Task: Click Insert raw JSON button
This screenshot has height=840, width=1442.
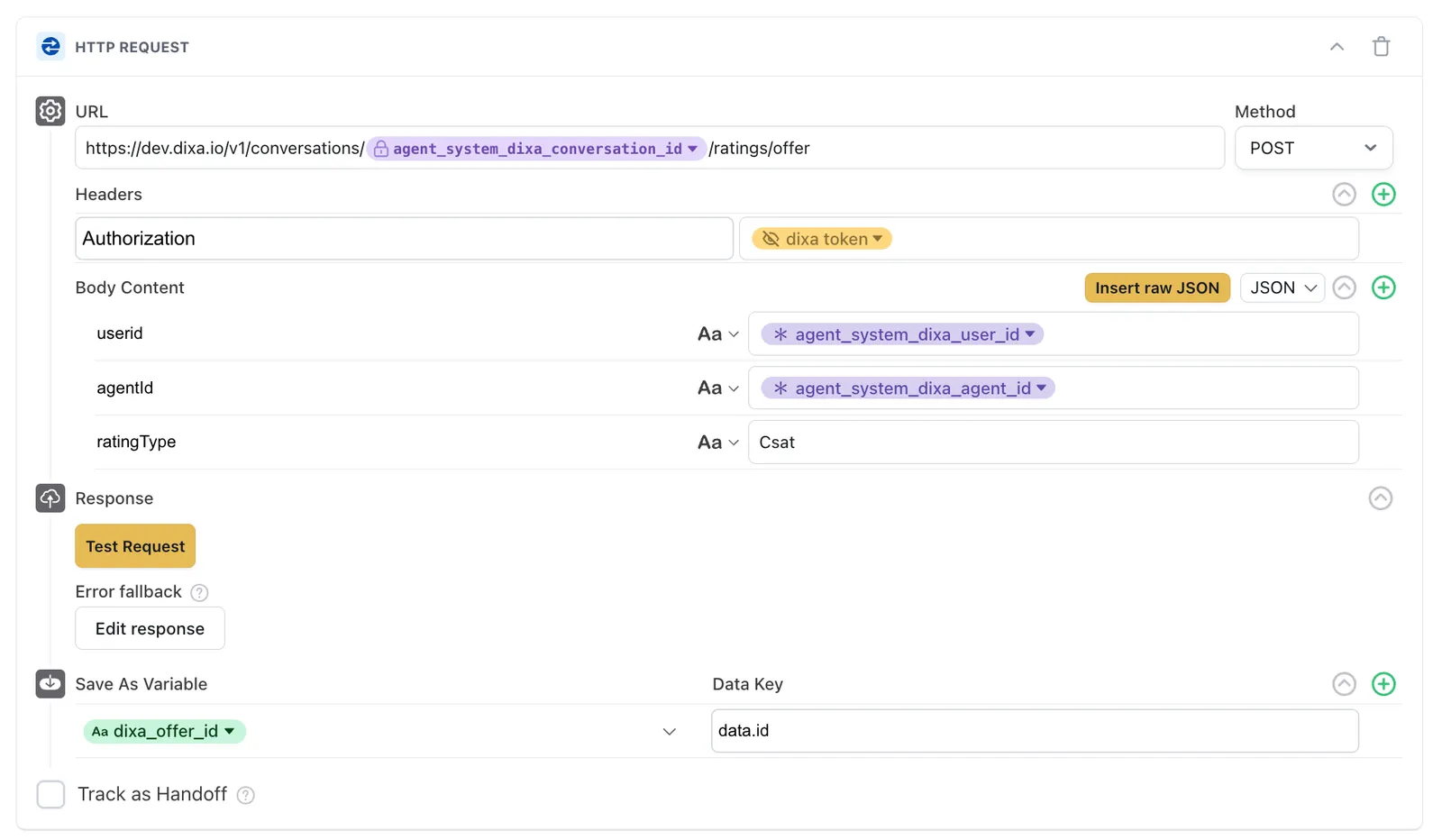Action: pos(1157,288)
